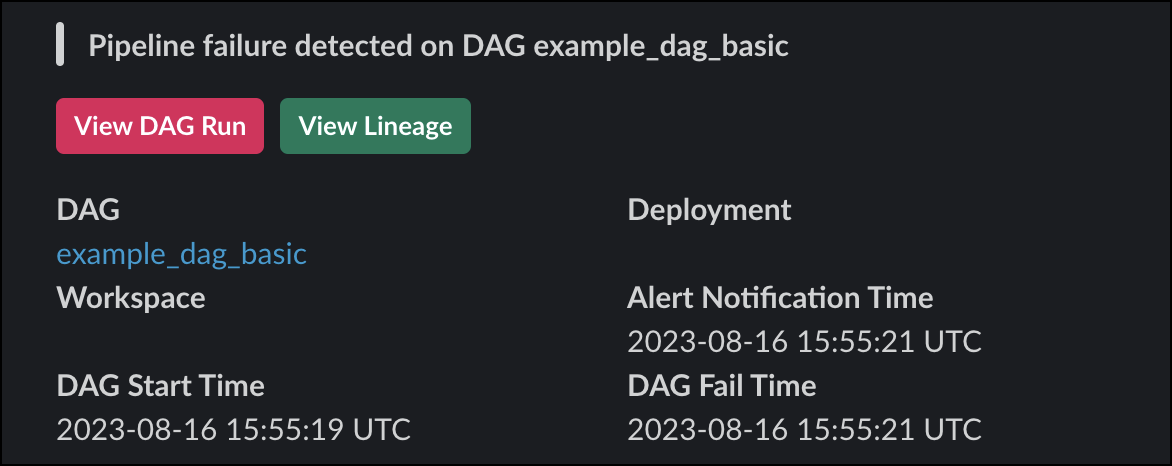This screenshot has width=1172, height=466.
Task: Select the DAG Fail Time label
Action: (722, 385)
